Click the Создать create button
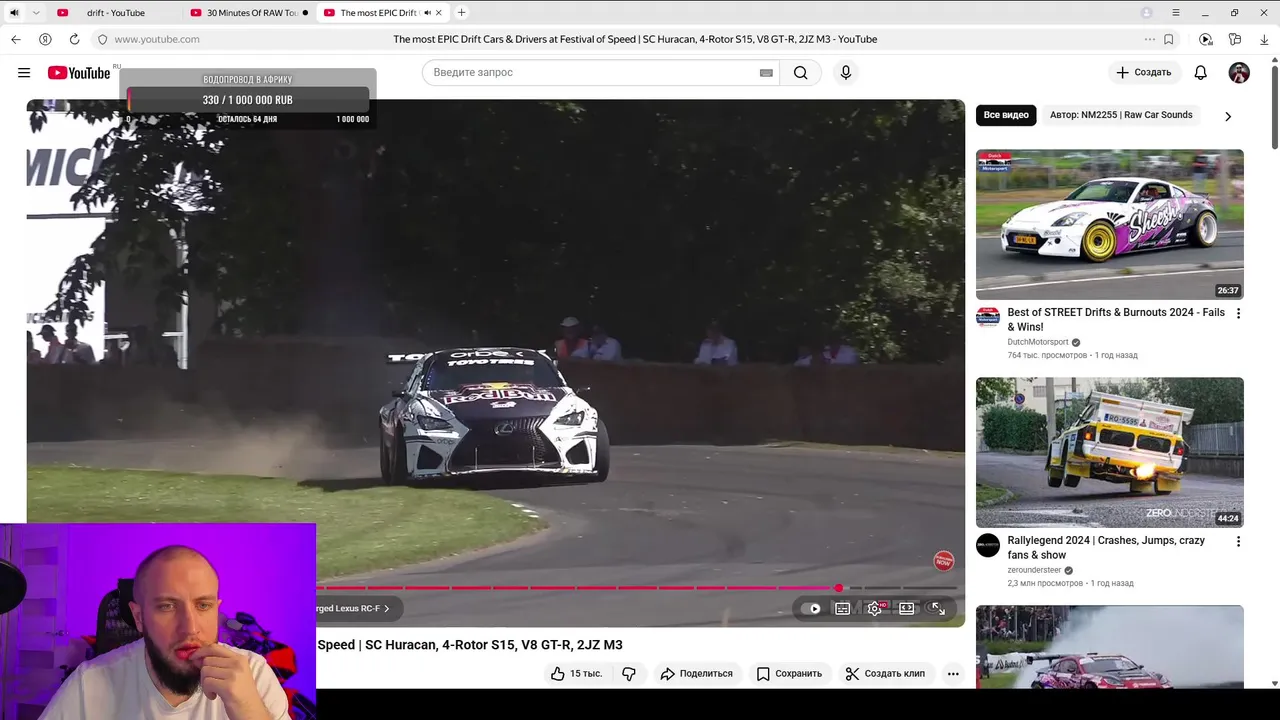 [x=1144, y=73]
